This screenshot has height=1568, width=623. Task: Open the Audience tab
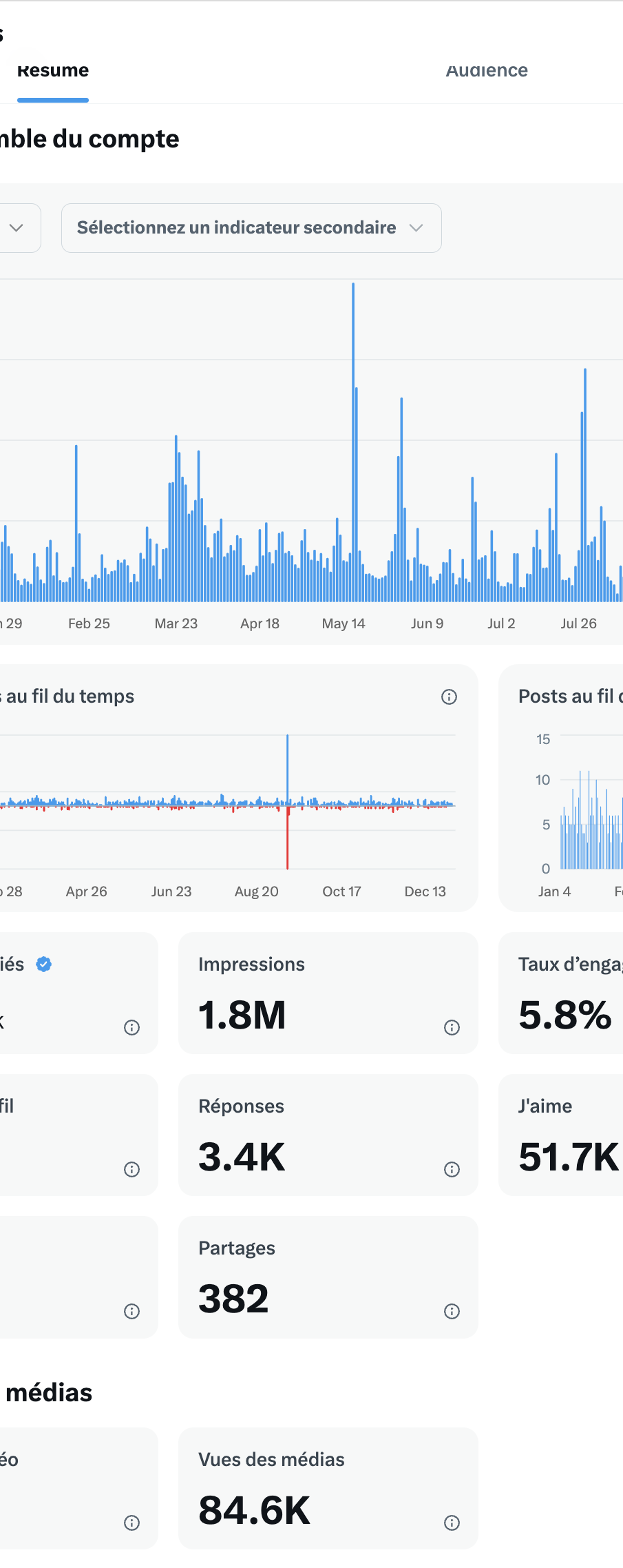coord(487,71)
